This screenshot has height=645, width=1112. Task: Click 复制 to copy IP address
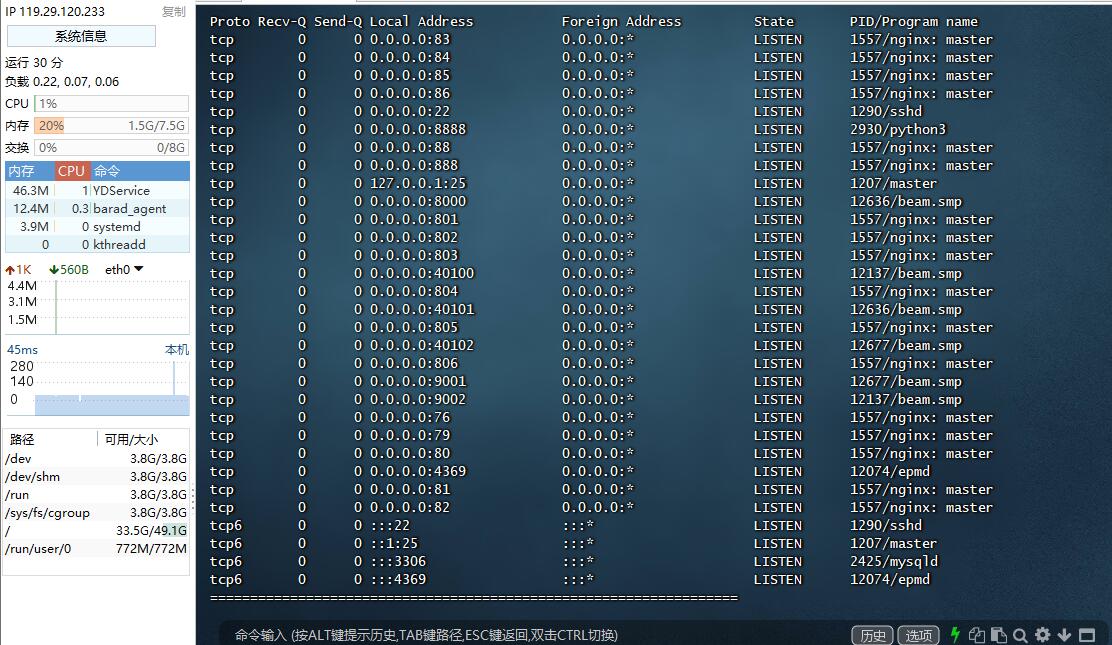(x=174, y=11)
